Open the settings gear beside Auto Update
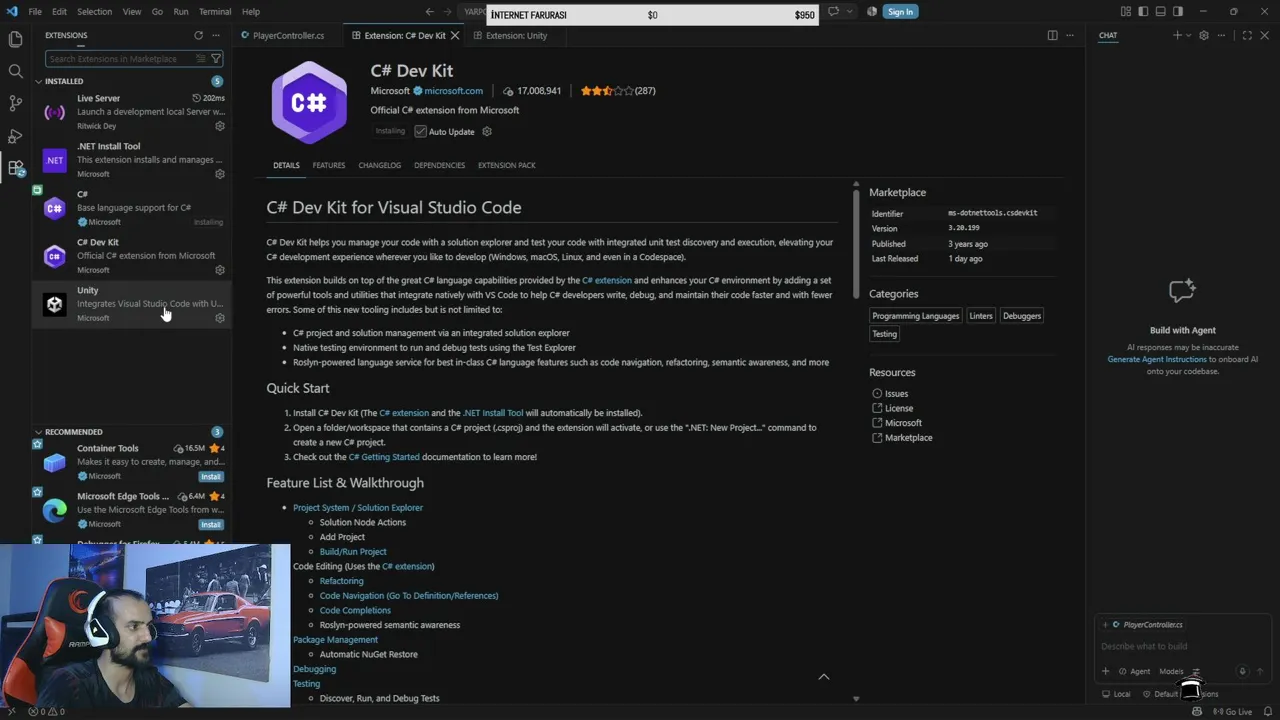 (487, 132)
